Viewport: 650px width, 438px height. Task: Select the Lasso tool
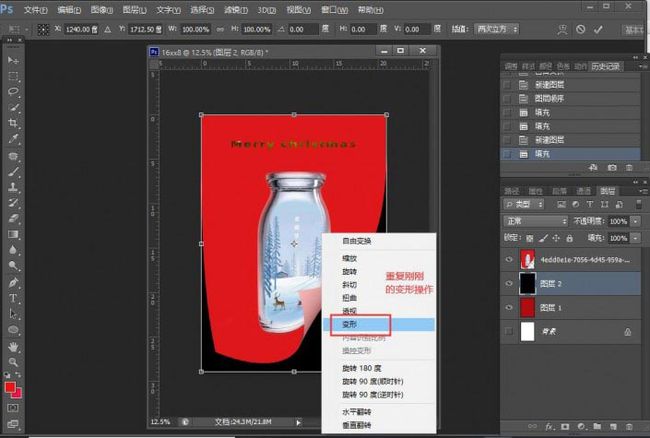click(13, 92)
